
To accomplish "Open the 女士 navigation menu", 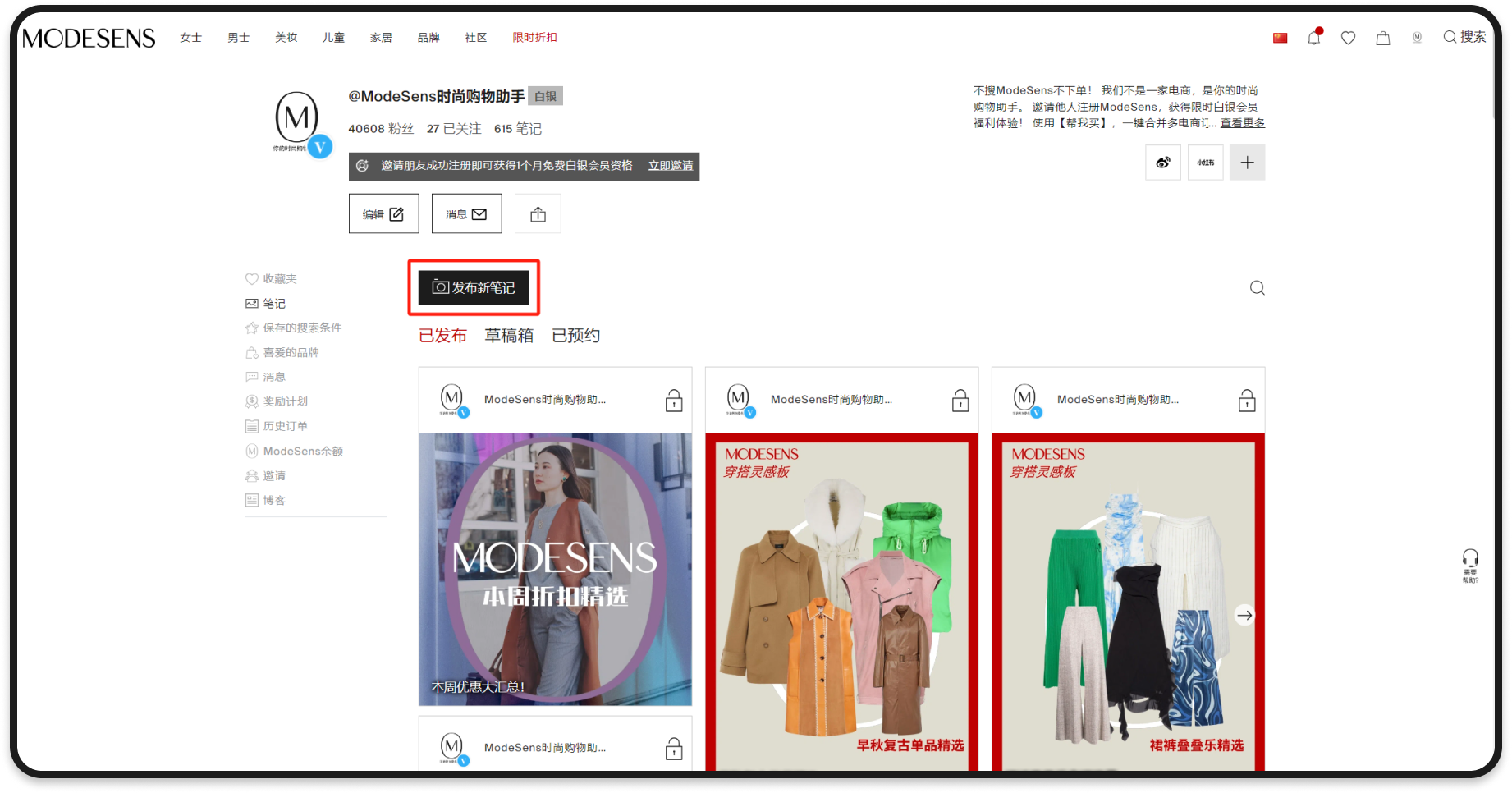I will click(190, 38).
